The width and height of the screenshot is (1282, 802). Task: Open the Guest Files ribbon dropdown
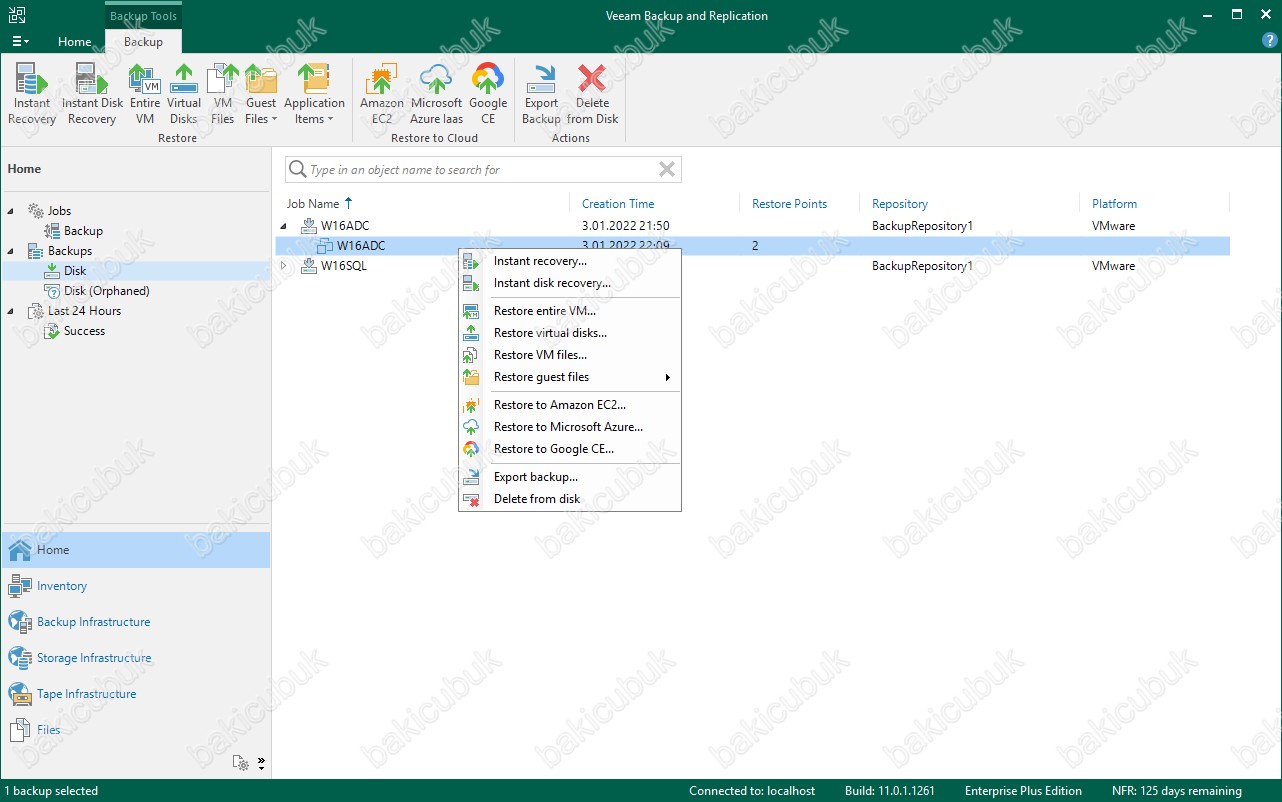(x=261, y=94)
